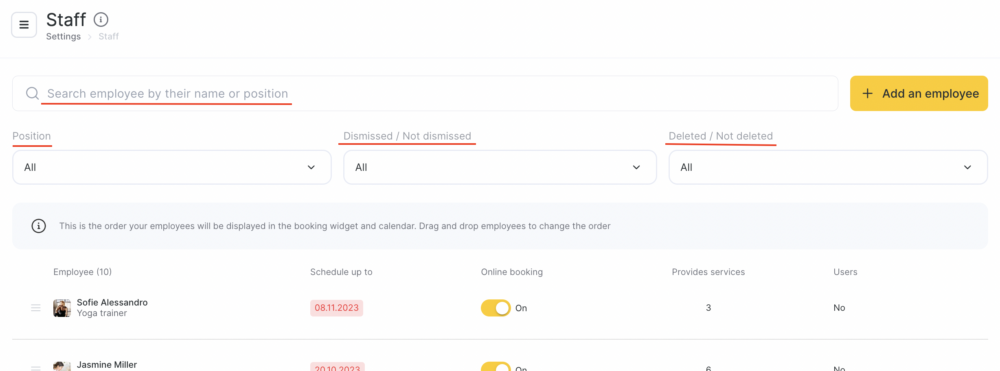Open Sofie Alessandro's employee profile

pyautogui.click(x=112, y=302)
